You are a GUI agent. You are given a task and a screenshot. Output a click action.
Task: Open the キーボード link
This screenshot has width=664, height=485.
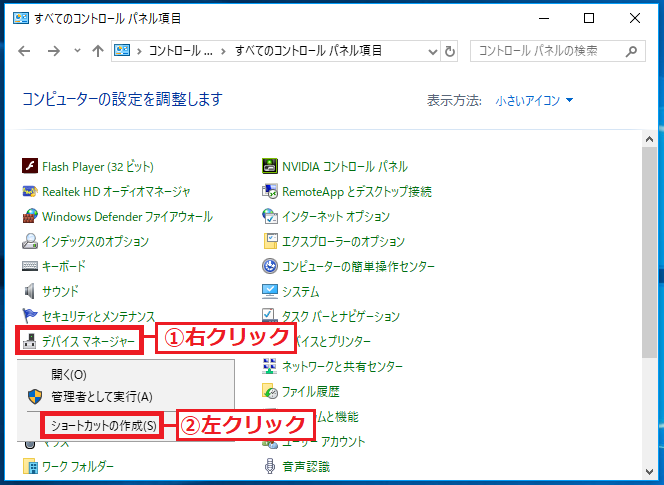click(64, 266)
